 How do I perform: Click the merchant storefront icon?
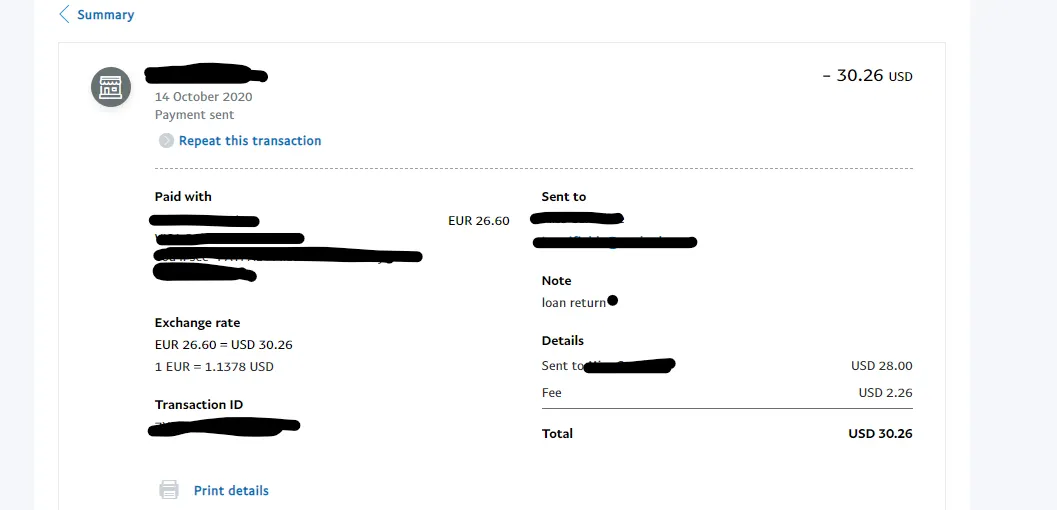click(x=111, y=87)
